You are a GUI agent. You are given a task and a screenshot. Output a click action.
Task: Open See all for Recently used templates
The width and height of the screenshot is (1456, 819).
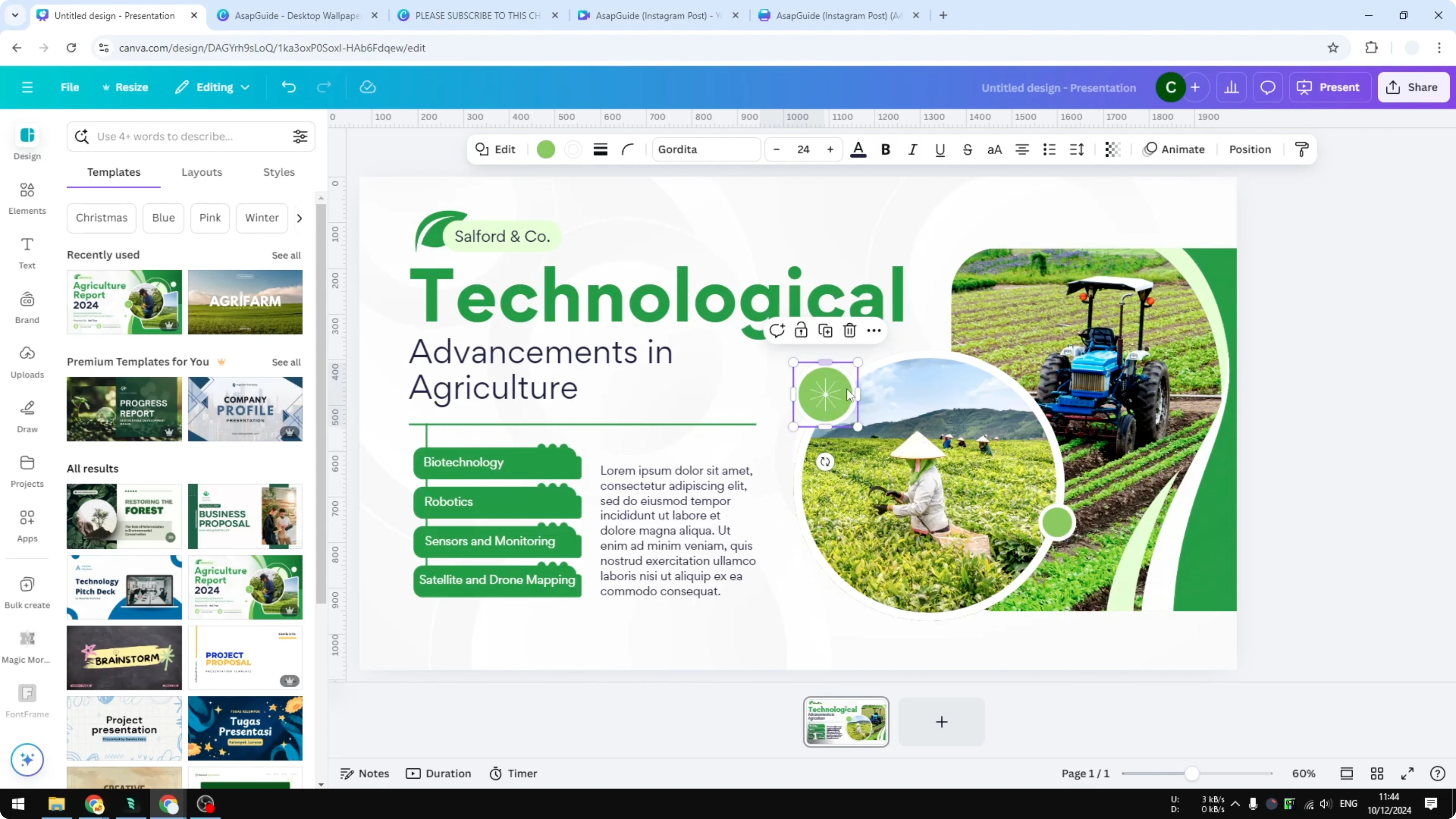click(286, 255)
